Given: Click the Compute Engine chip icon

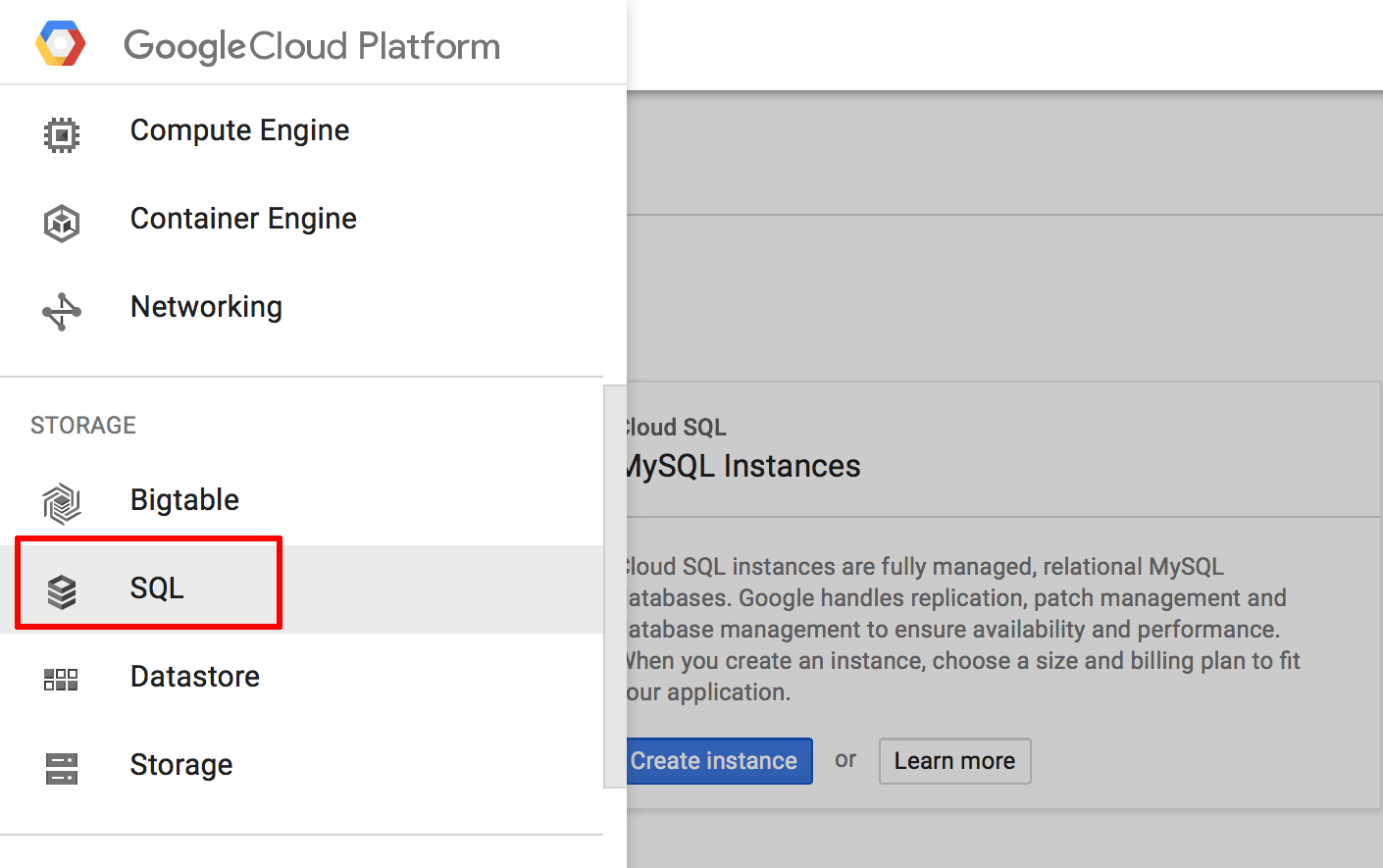Looking at the screenshot, I should [x=62, y=134].
